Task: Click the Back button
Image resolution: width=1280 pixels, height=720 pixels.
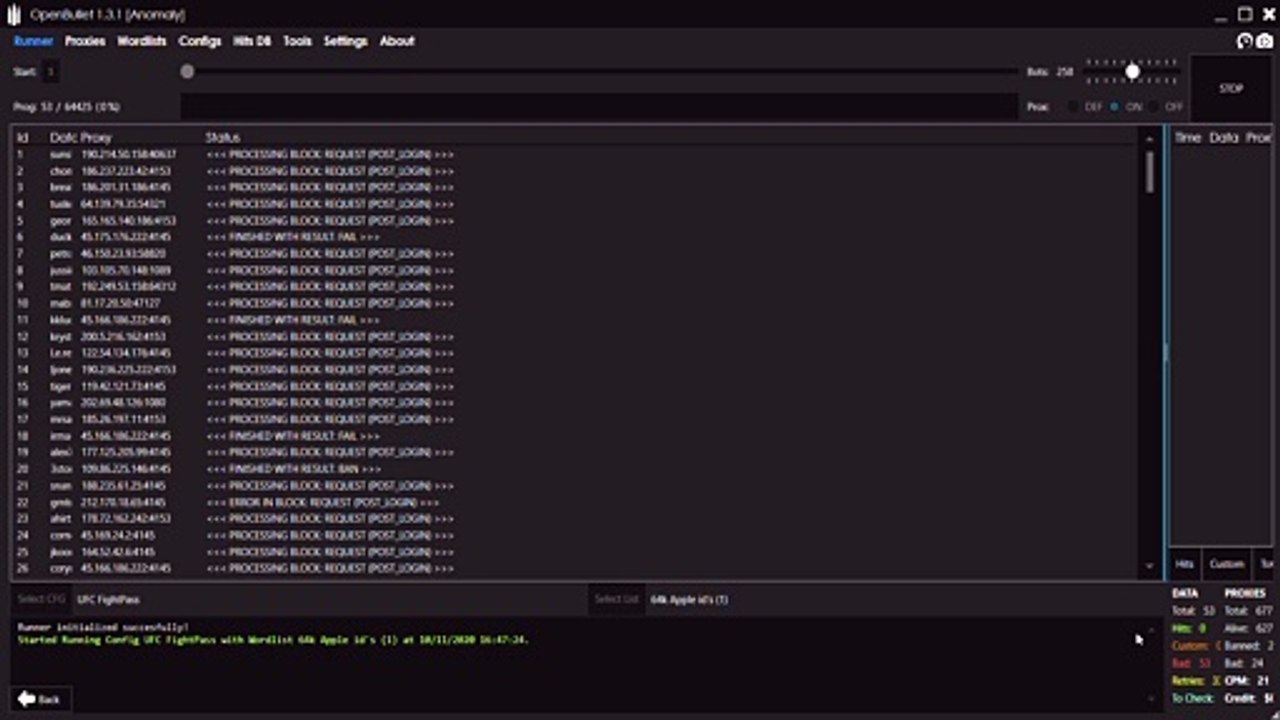Action: coord(39,699)
